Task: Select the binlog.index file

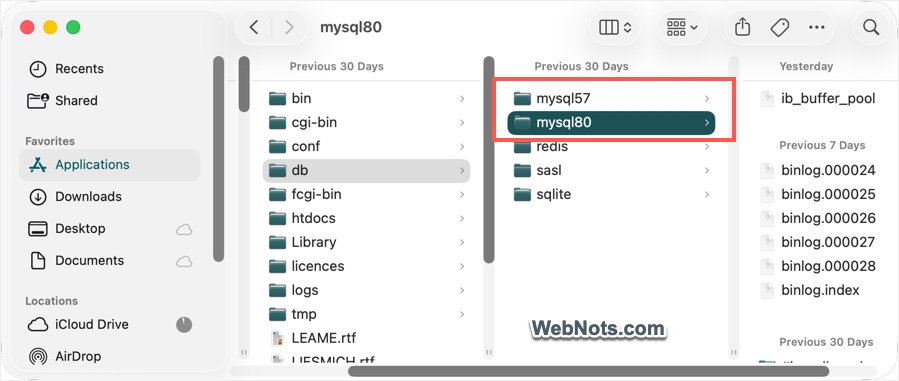Action: pos(820,290)
